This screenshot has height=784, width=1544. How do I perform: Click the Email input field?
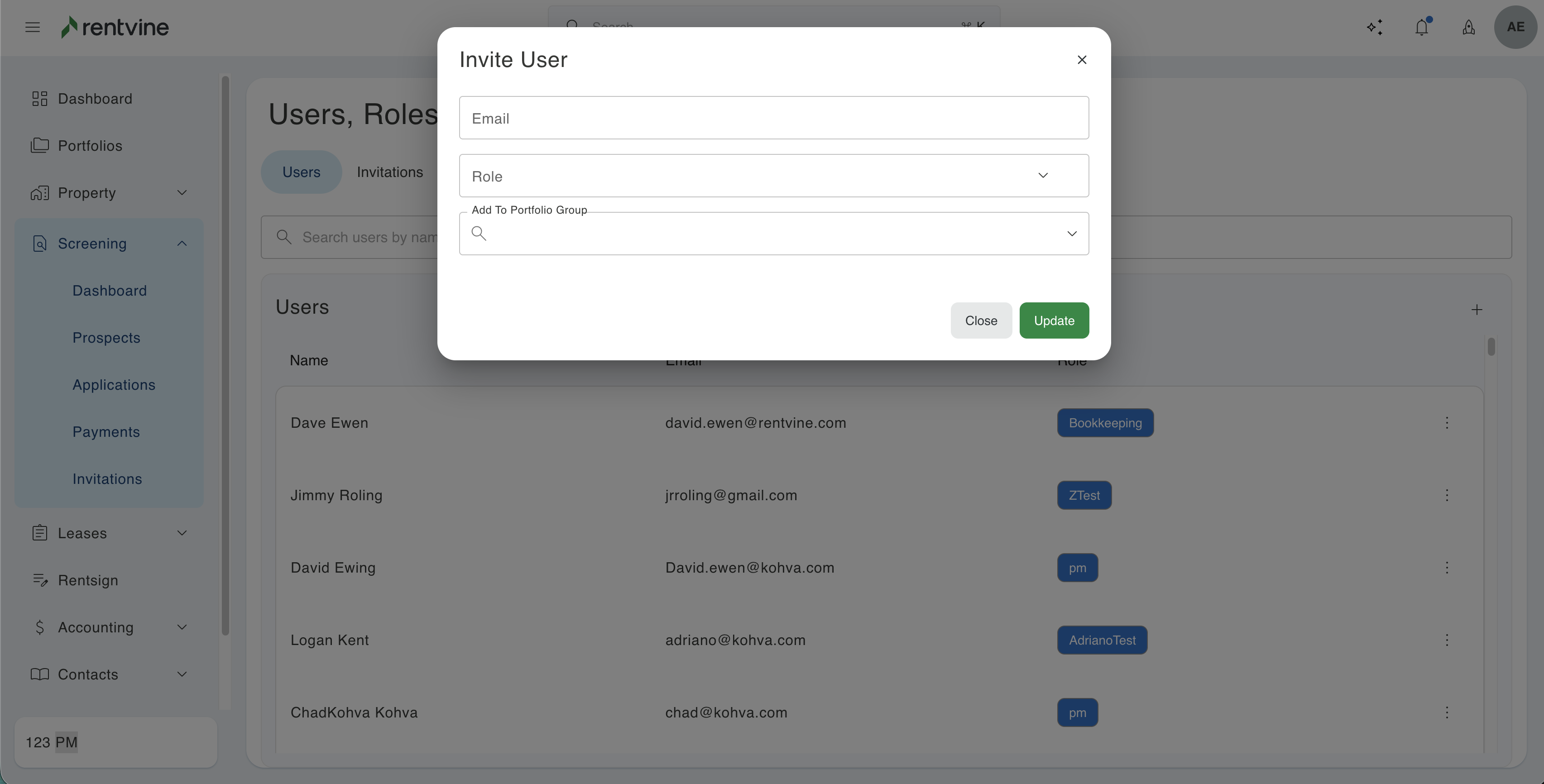tap(774, 118)
